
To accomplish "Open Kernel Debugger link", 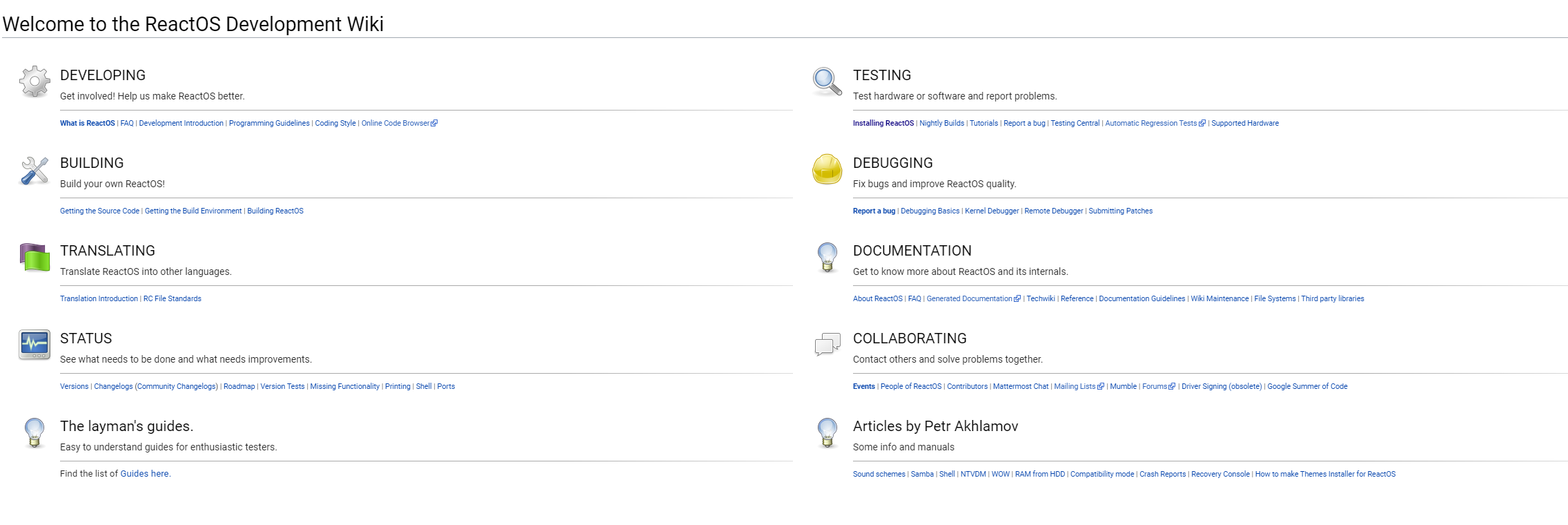I will pos(992,211).
